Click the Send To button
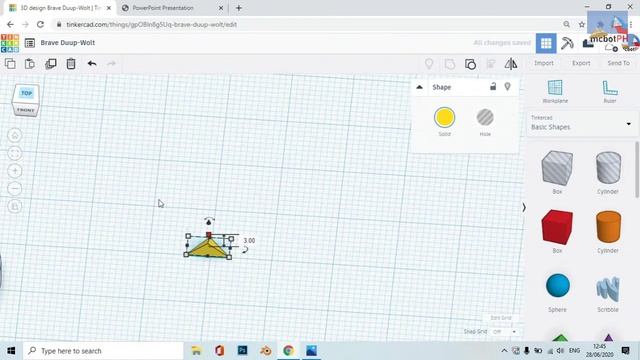This screenshot has width=640, height=360. click(x=618, y=63)
